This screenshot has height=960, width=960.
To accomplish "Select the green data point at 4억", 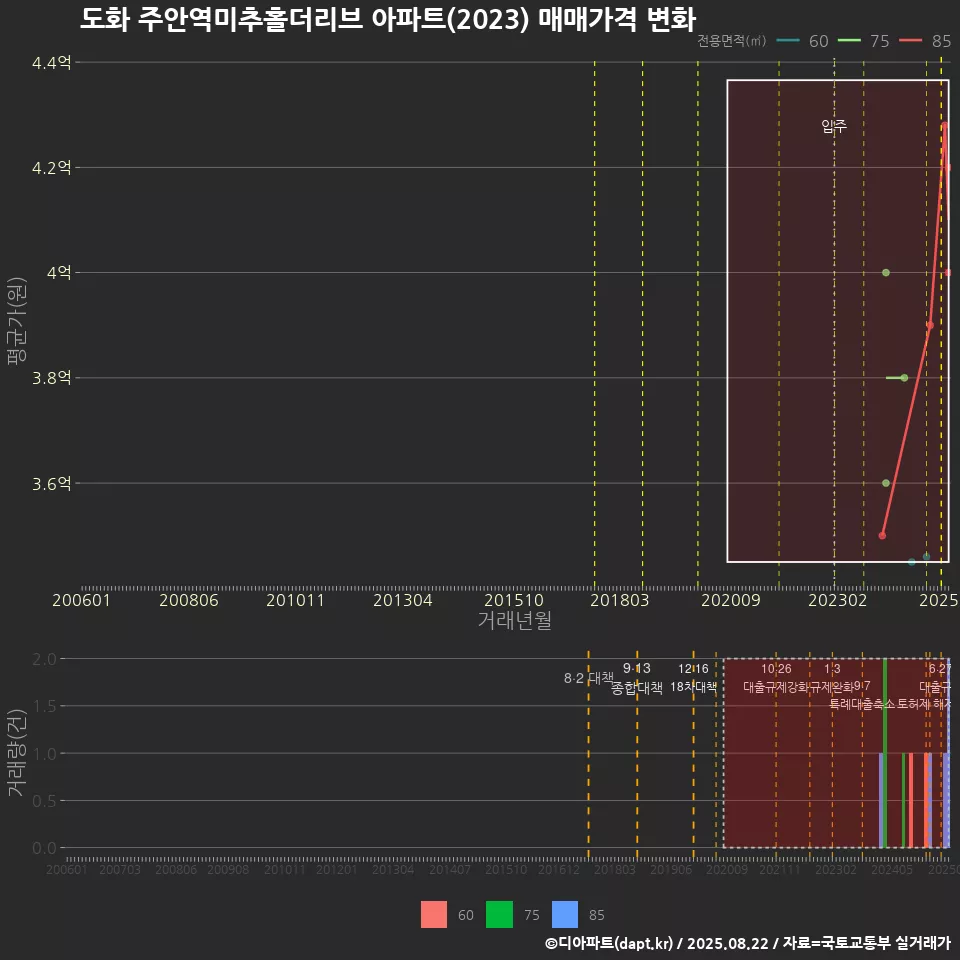I will (x=886, y=272).
